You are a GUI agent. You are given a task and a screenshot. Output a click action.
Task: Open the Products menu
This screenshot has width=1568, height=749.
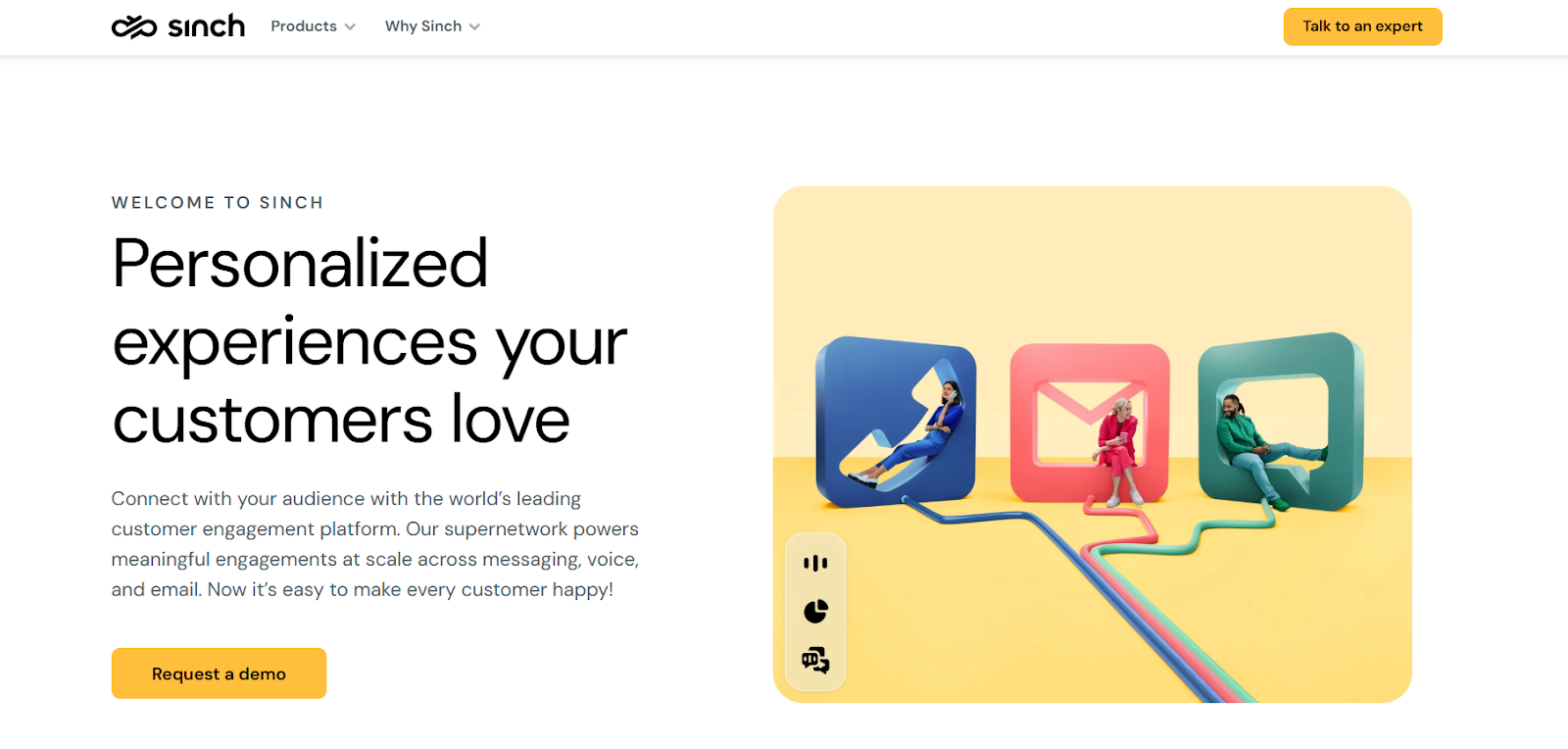pyautogui.click(x=313, y=26)
